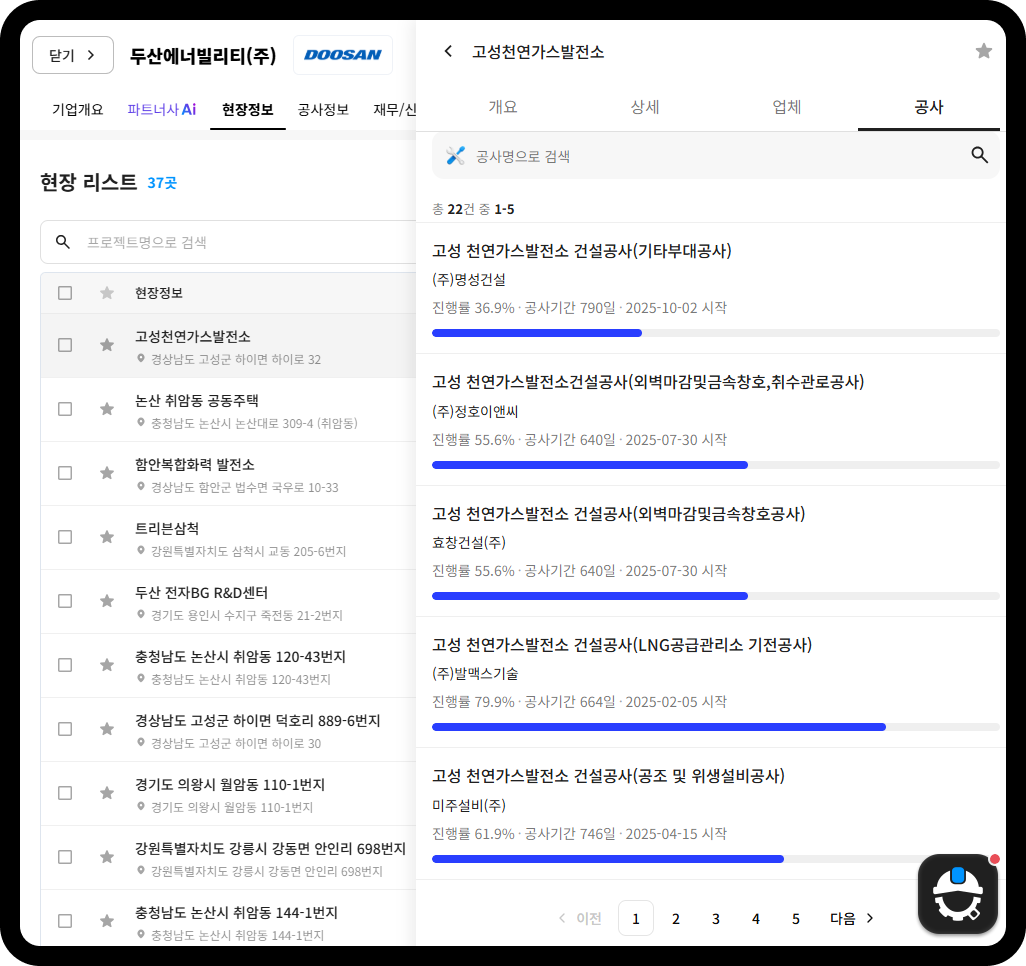Star the 경기도 의왕시 월암동 110-1번지 row
1026x966 pixels.
pyautogui.click(x=107, y=793)
